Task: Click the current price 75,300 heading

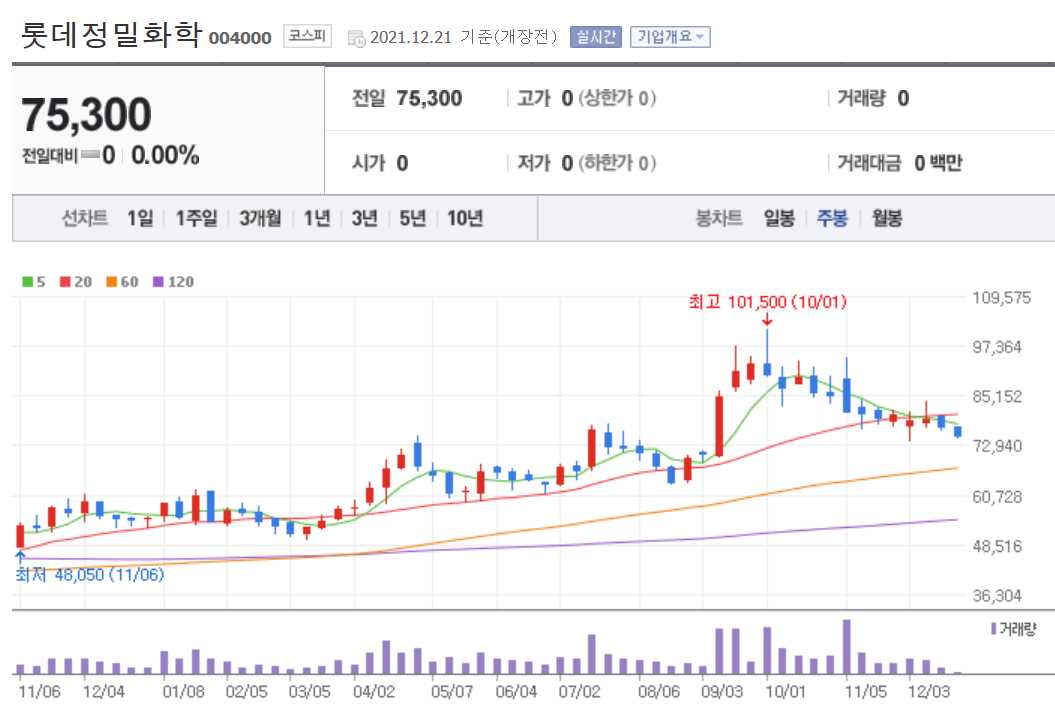Action: pos(86,114)
